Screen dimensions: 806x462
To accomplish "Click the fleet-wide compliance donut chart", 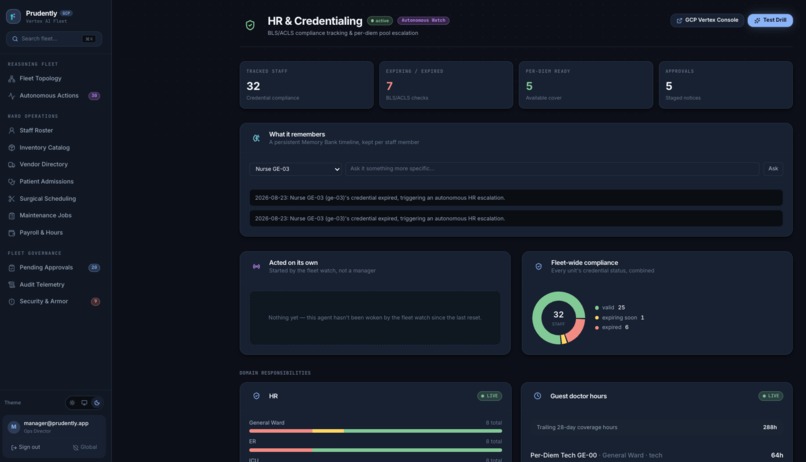I will point(558,318).
